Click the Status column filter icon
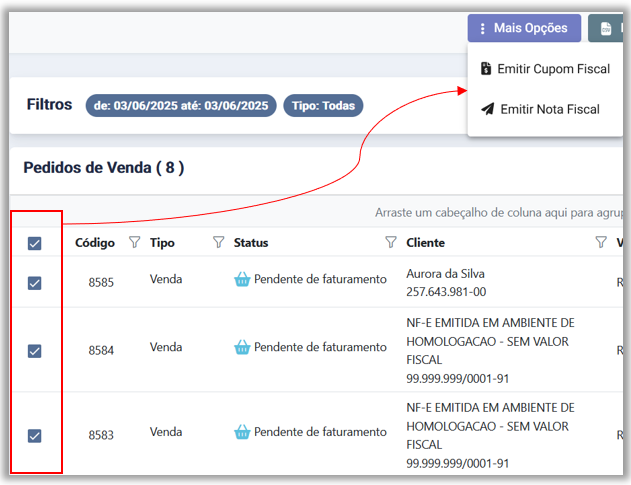Screen dimensions: 631x485 [391, 242]
